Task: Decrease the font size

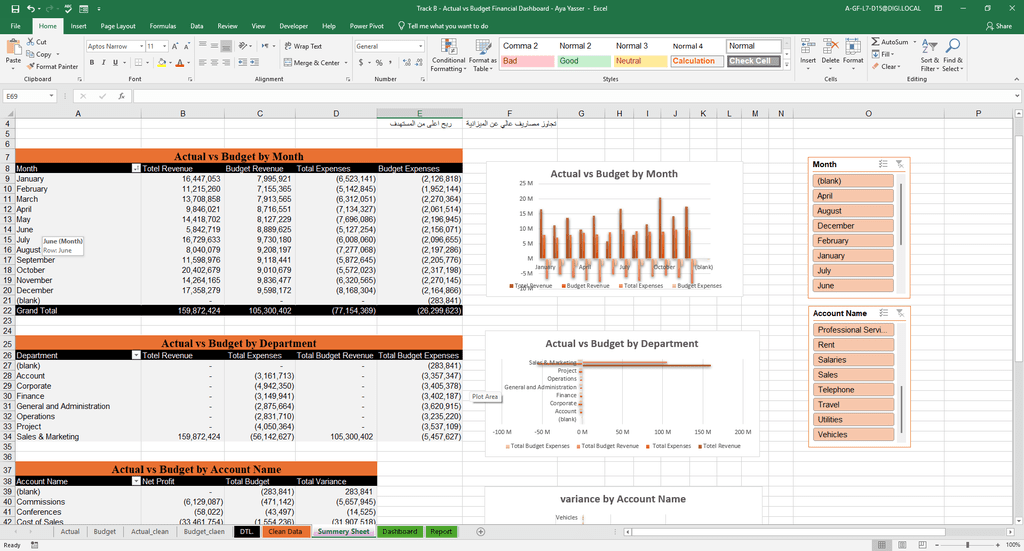Action: (x=186, y=46)
